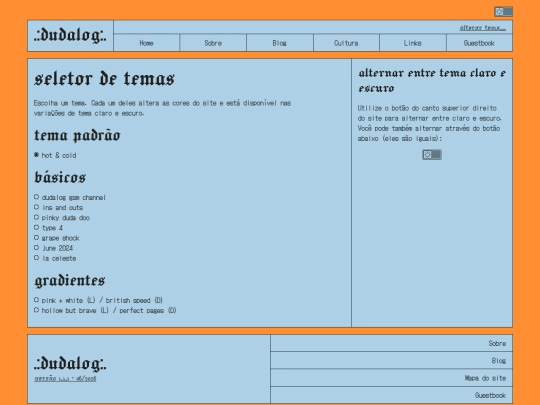Viewport: 540px width, 405px height.
Task: Go to the Links nav tab
Action: point(413,43)
